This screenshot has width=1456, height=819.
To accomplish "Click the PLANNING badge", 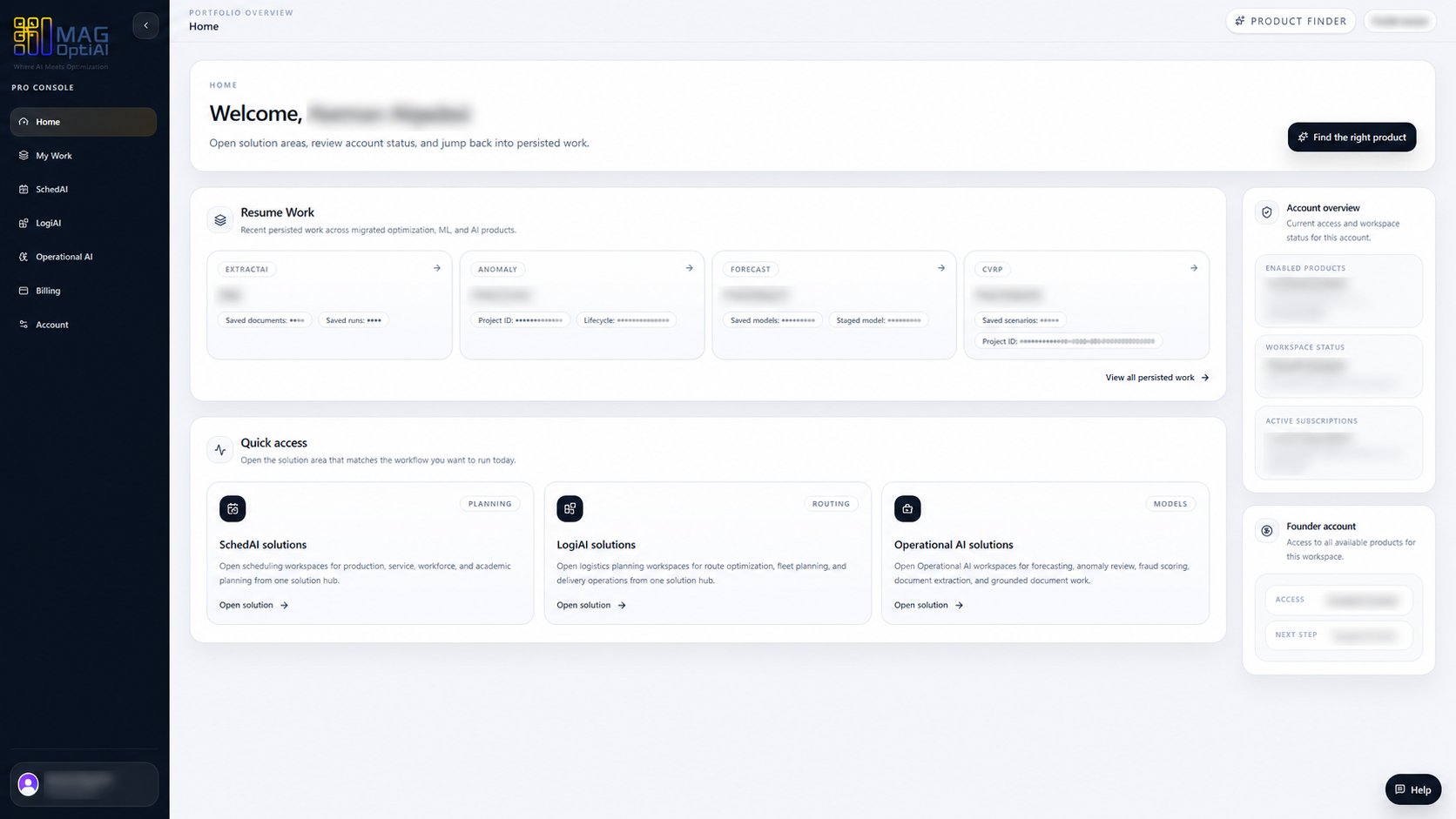I will [490, 504].
